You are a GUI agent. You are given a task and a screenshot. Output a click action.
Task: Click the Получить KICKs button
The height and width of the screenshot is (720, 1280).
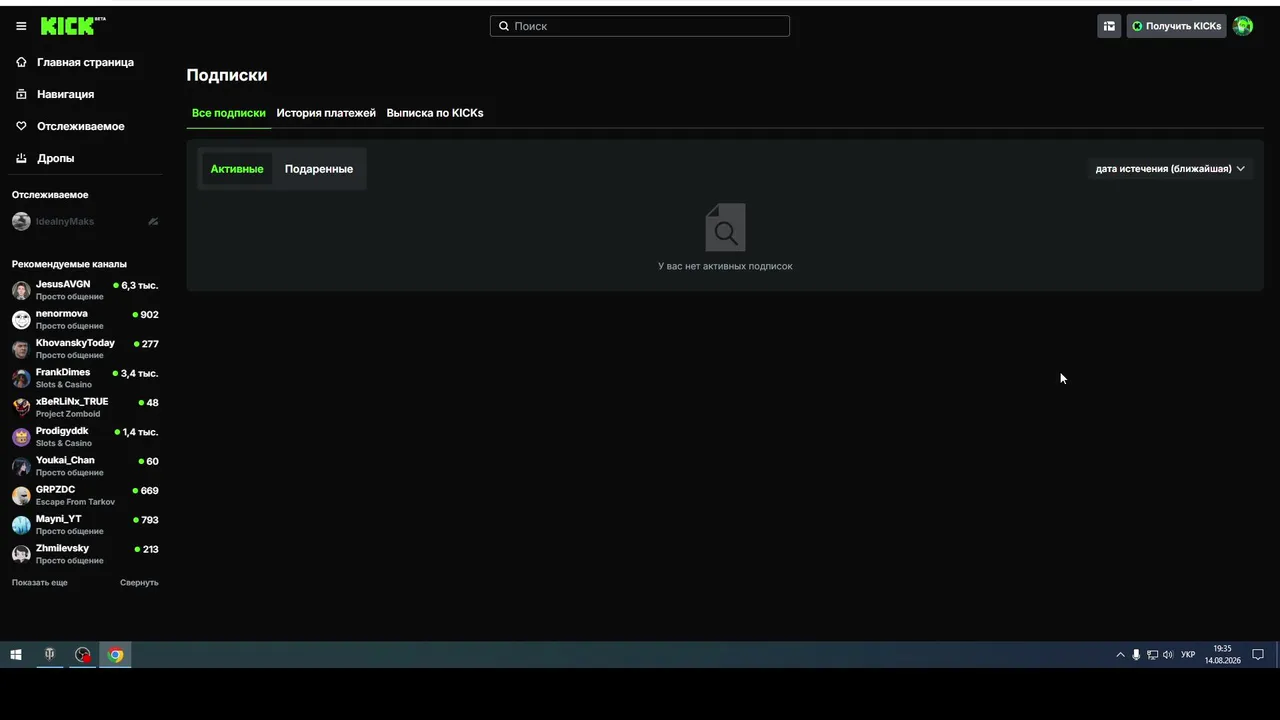point(1176,26)
